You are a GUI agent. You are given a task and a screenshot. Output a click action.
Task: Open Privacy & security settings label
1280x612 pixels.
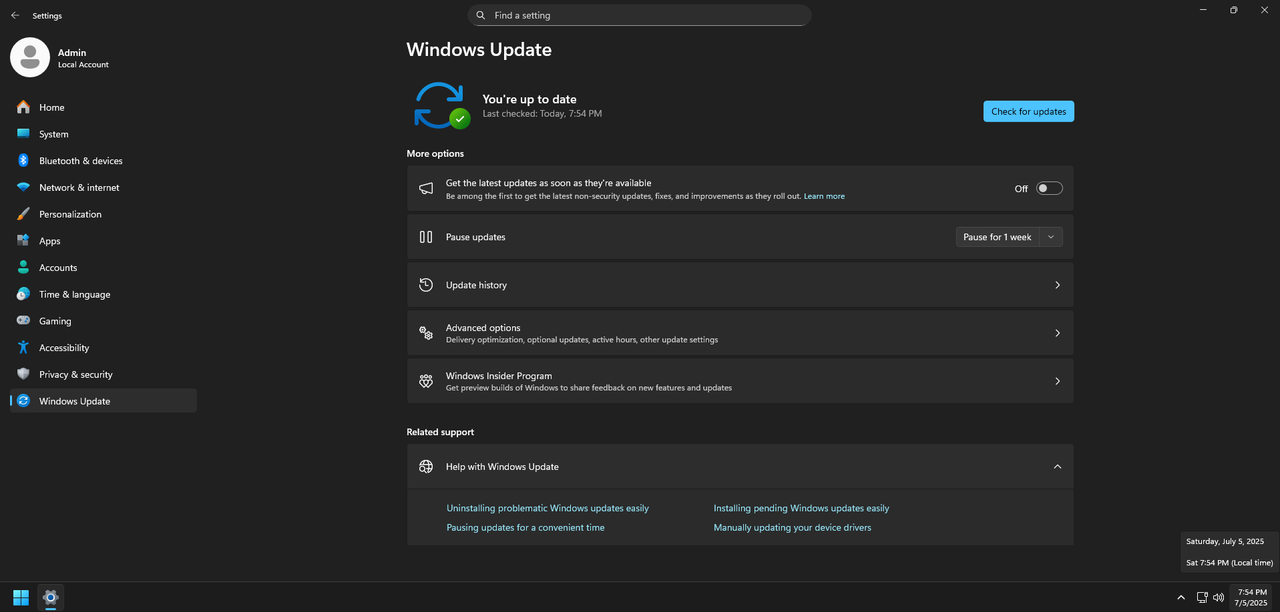tap(76, 374)
